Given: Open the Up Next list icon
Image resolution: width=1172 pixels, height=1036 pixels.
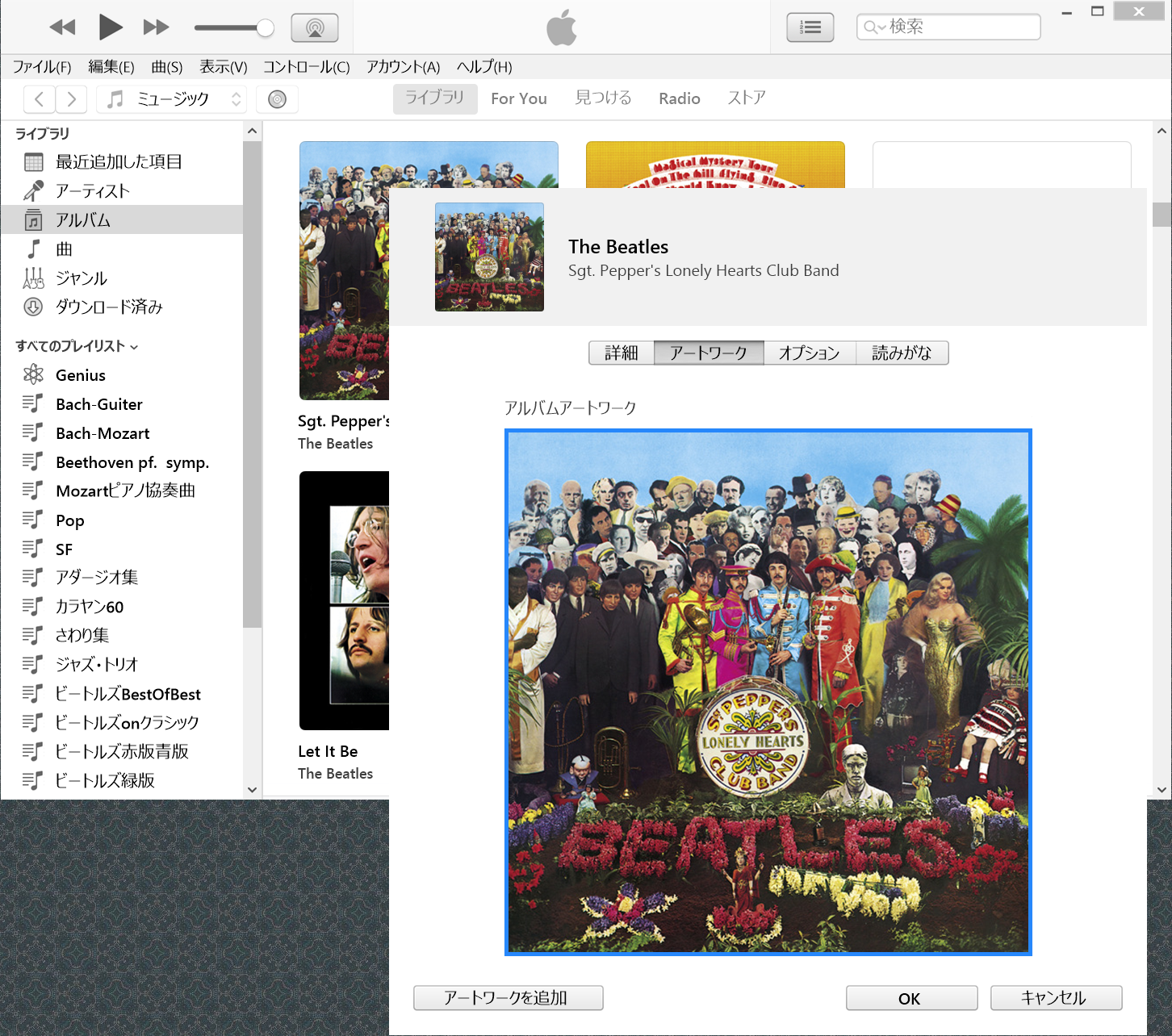Looking at the screenshot, I should pyautogui.click(x=810, y=27).
